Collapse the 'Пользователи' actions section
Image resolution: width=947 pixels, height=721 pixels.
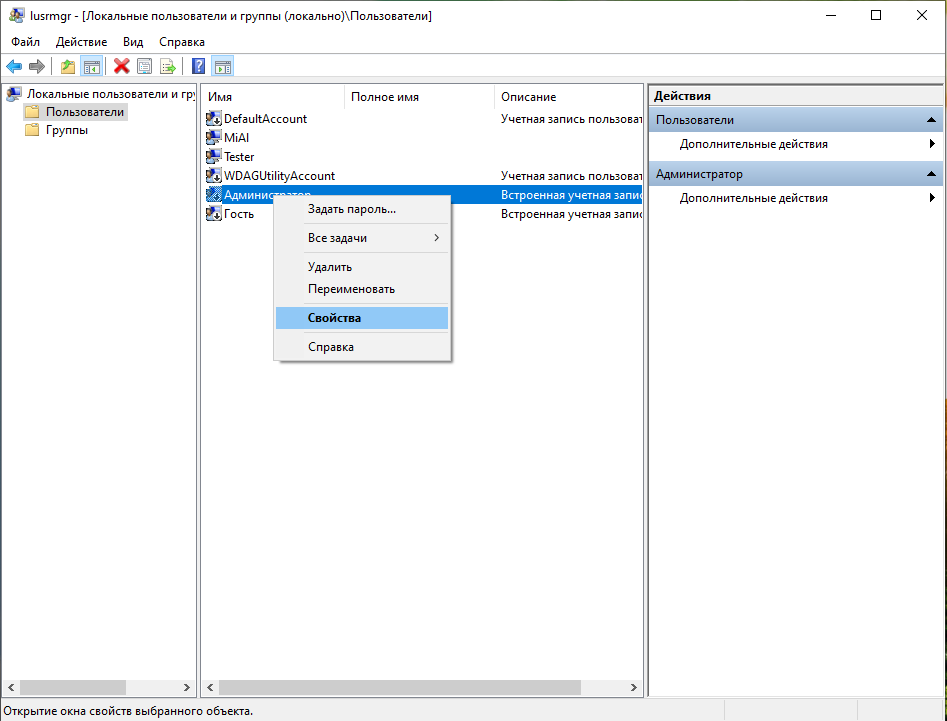click(931, 120)
